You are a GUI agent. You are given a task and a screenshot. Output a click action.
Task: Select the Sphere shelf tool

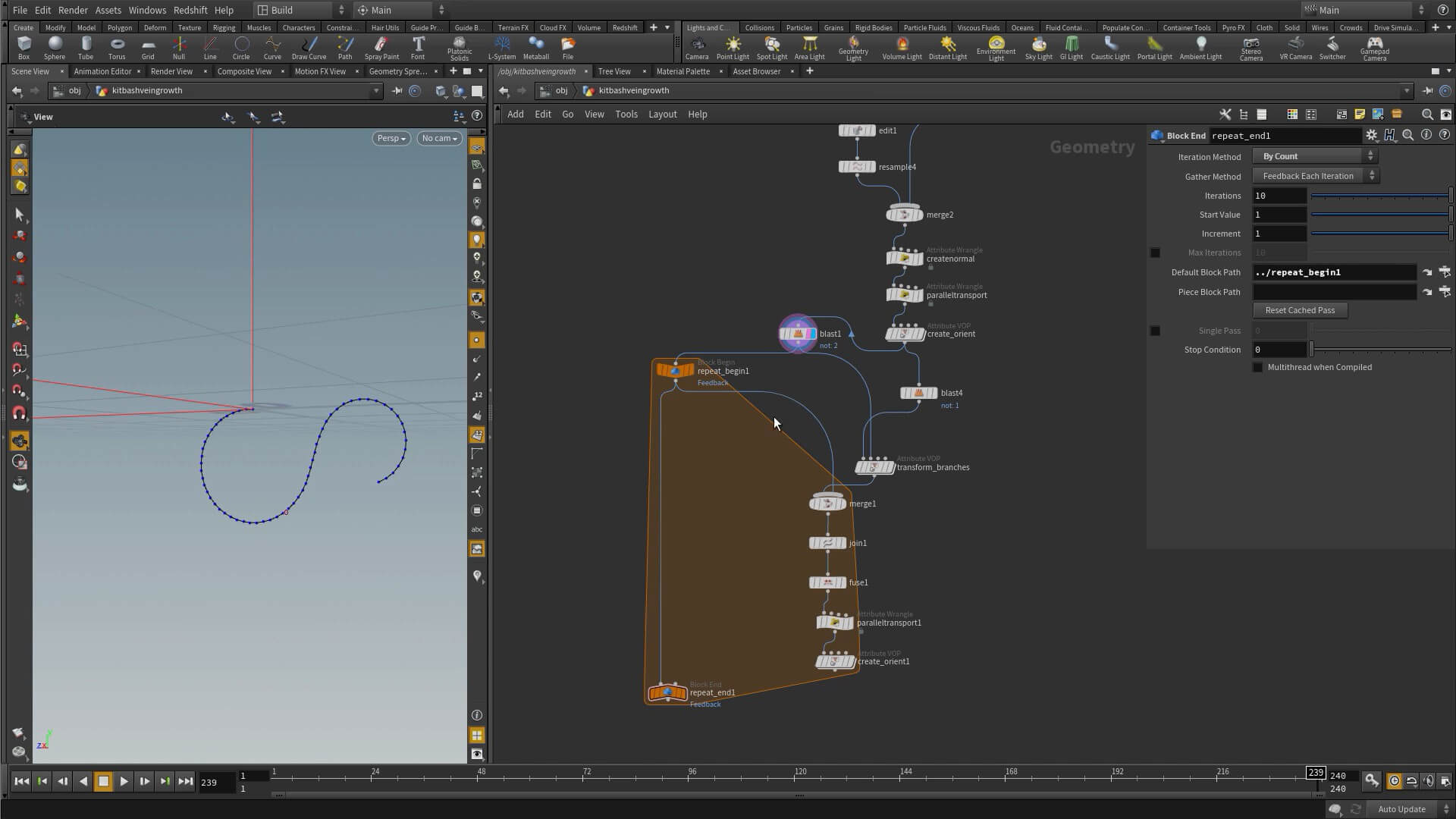pos(54,47)
